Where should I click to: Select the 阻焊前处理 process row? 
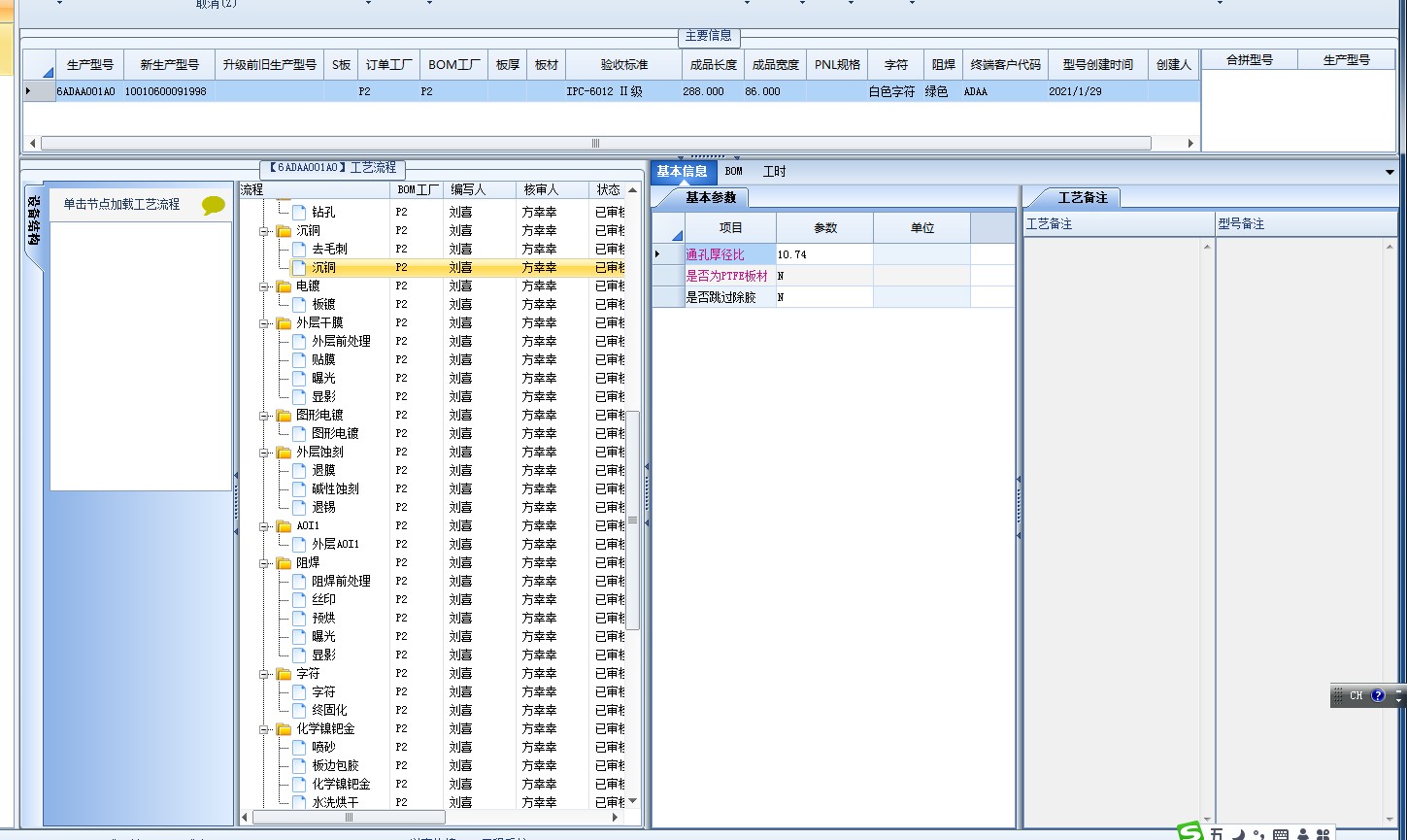(341, 582)
